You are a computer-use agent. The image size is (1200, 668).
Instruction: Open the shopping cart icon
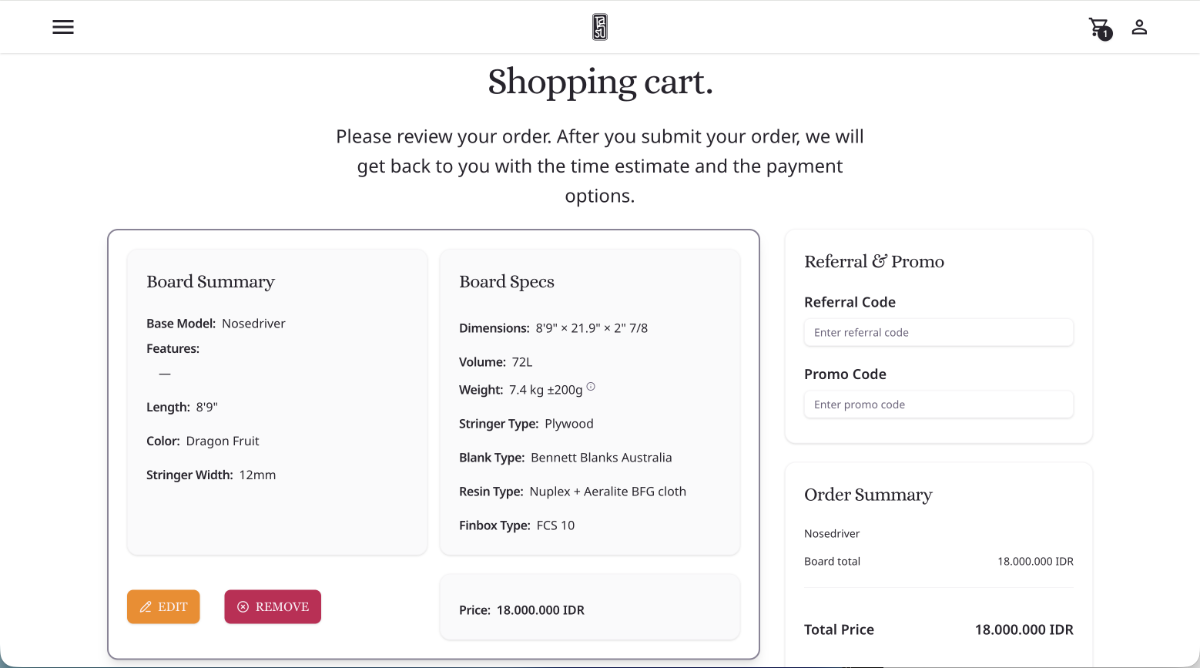point(1098,25)
